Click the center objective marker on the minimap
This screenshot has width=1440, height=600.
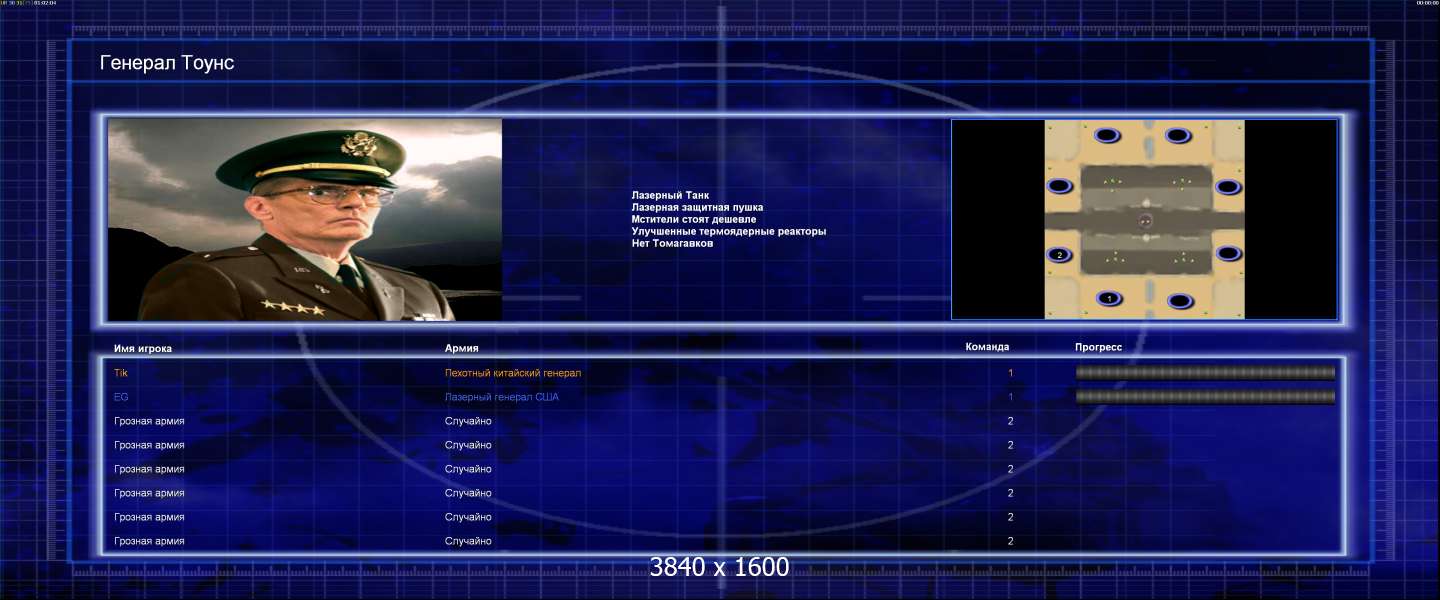pos(1146,220)
